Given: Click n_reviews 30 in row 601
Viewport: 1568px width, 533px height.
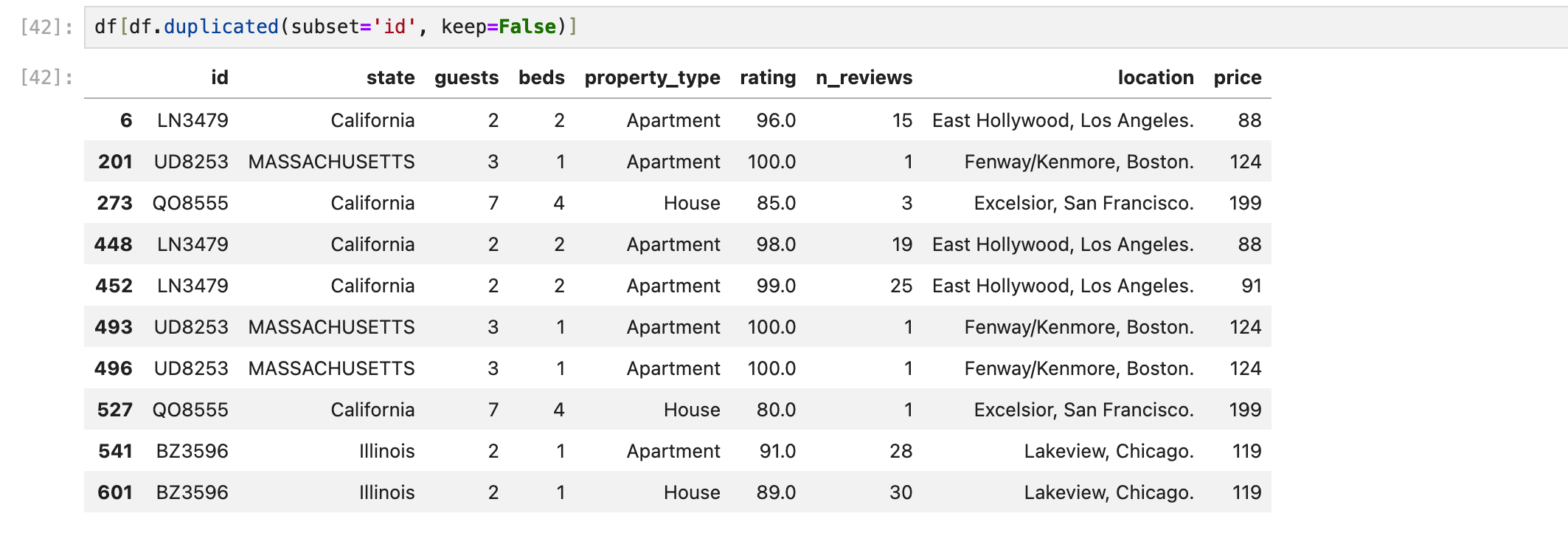Looking at the screenshot, I should (x=902, y=492).
